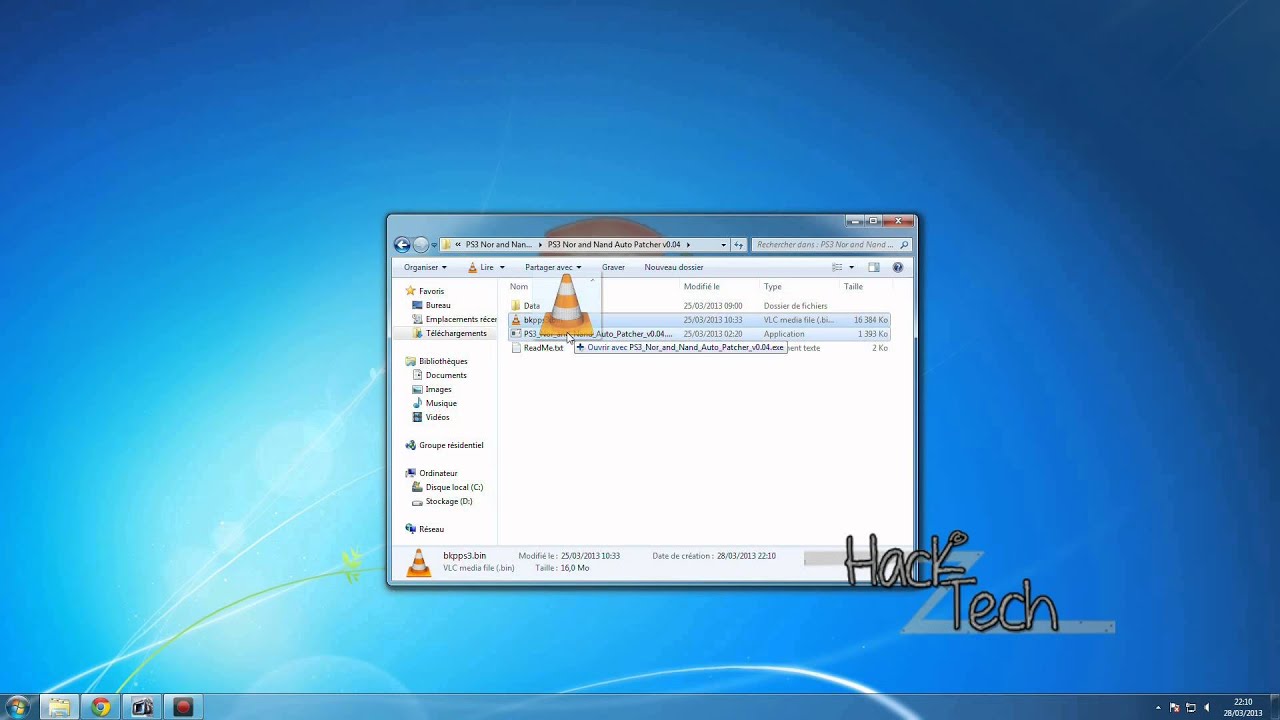Open the recent locations dropdown arrow

click(434, 245)
